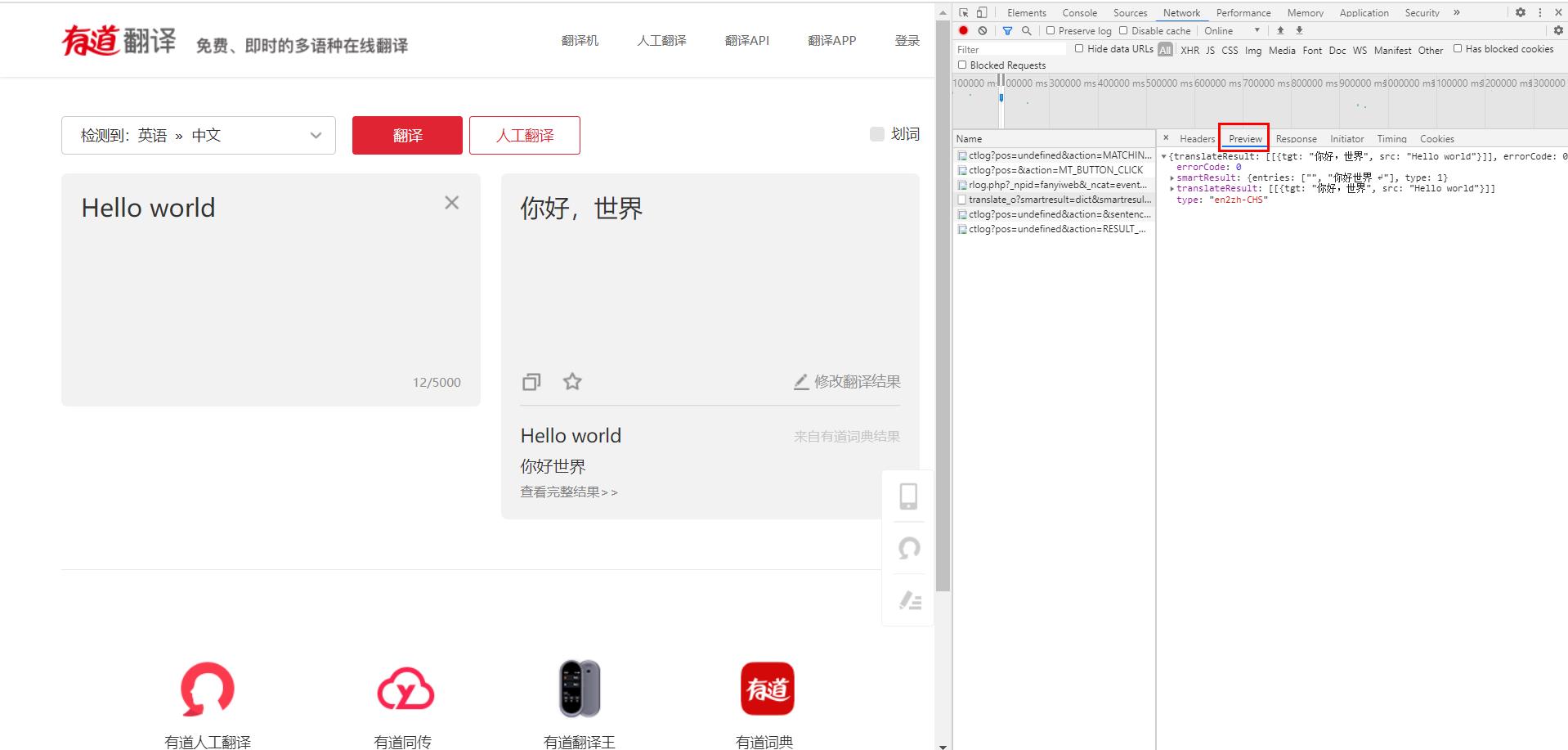Favorite the translation with the star icon
The image size is (1568, 750).
pyautogui.click(x=572, y=381)
